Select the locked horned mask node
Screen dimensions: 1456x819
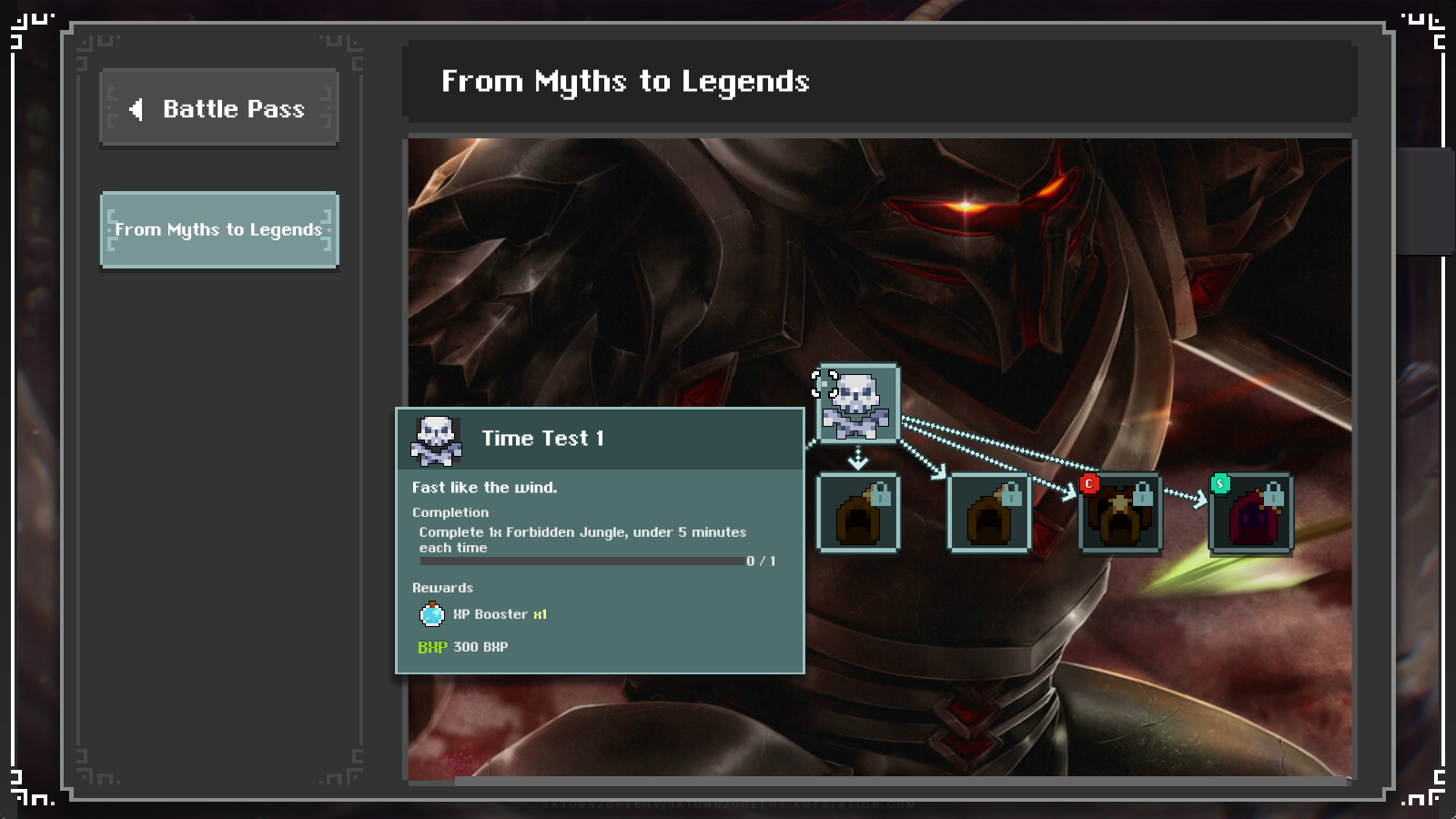click(x=1120, y=512)
